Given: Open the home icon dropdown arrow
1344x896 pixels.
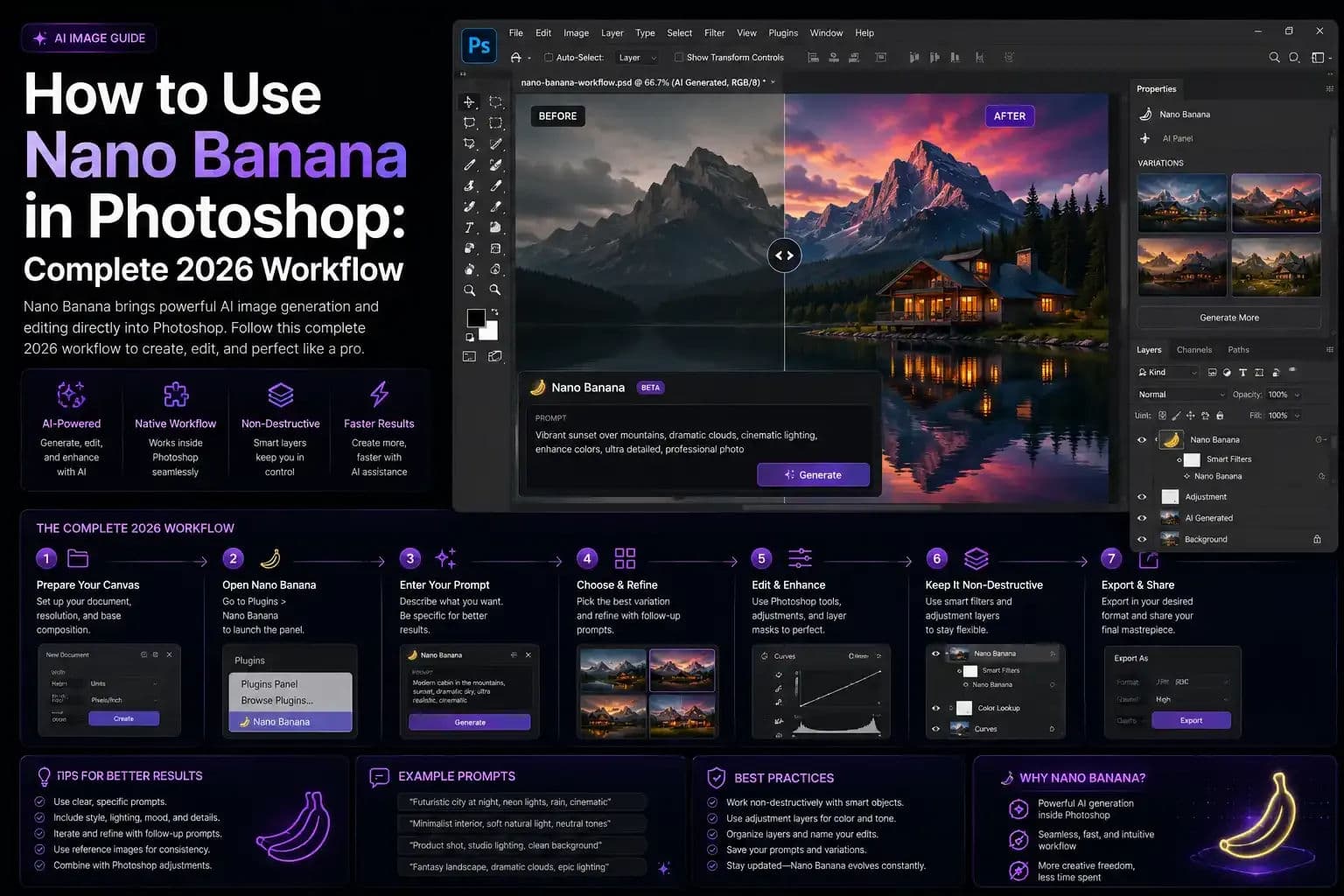Looking at the screenshot, I should pos(529,59).
